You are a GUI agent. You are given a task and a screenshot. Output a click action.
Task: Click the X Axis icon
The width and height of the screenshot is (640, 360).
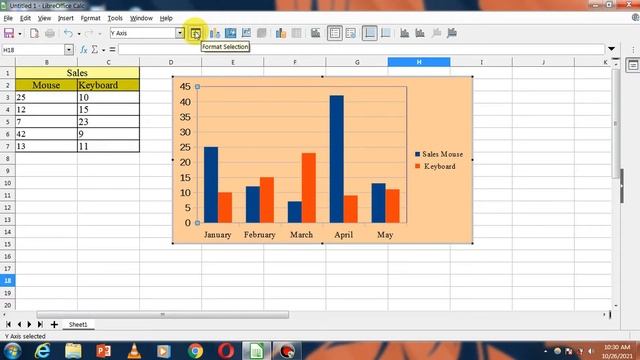click(x=404, y=33)
